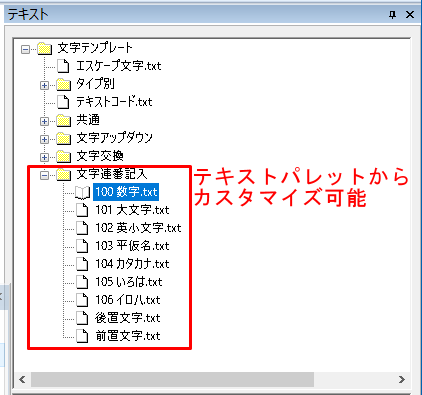Image resolution: width=422 pixels, height=395 pixels.
Task: Pin the テキスト panel with pushpin icon
Action: click(393, 14)
